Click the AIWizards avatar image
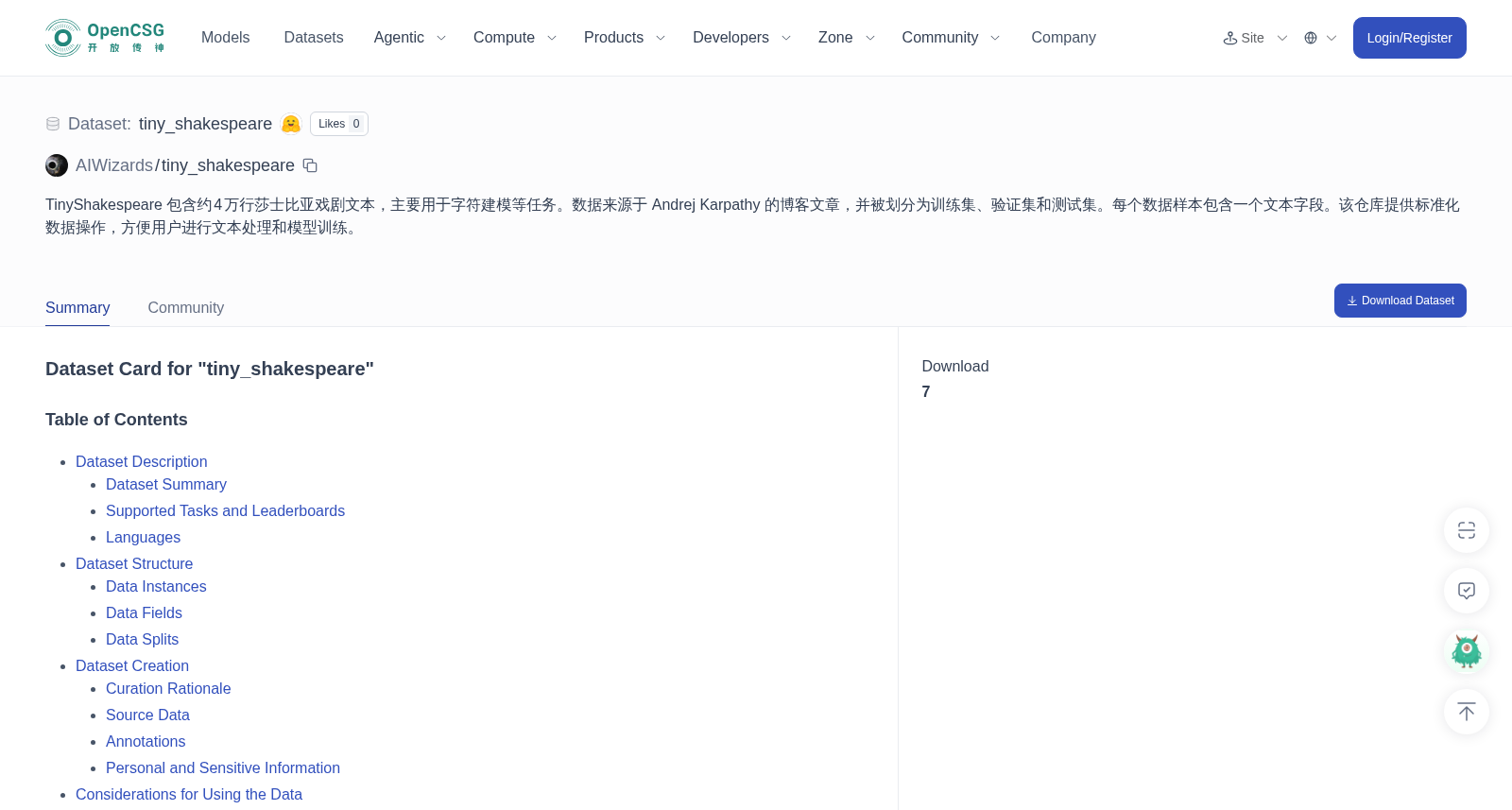The width and height of the screenshot is (1512, 810). pyautogui.click(x=57, y=165)
